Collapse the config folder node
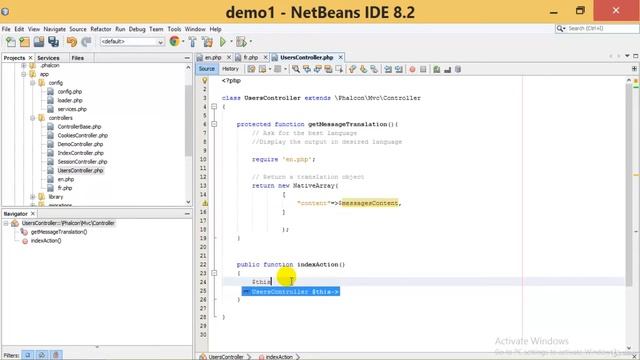The image size is (640, 360). click(x=33, y=83)
